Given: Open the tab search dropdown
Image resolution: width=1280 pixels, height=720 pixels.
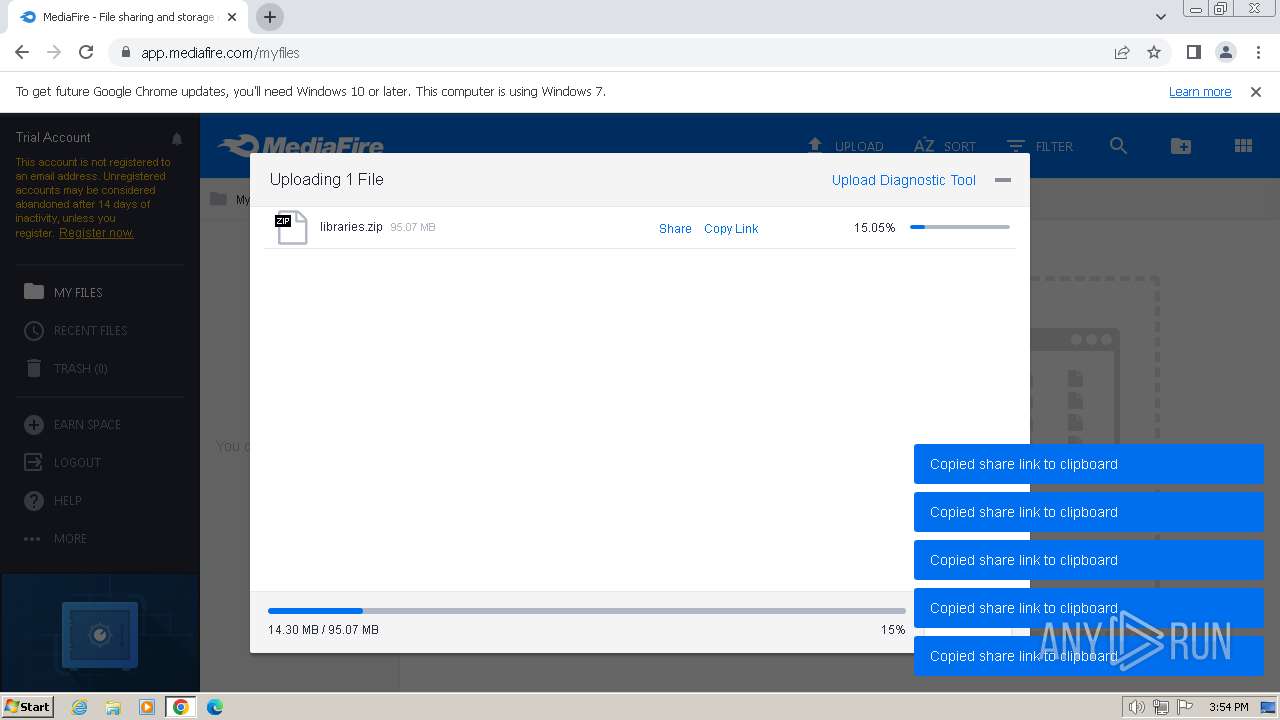Looking at the screenshot, I should click(x=1160, y=17).
